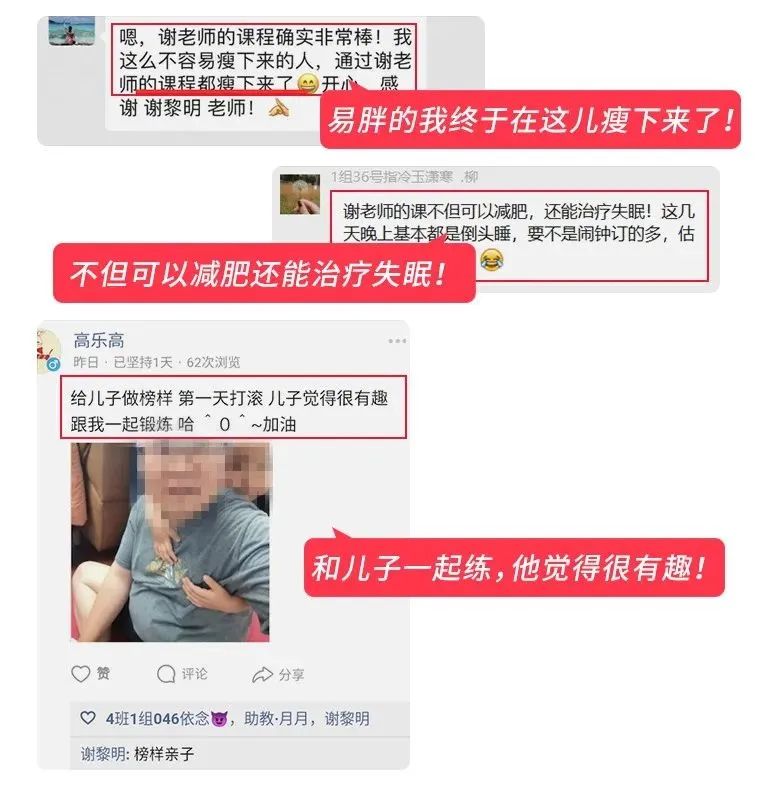Tap the 高乐高 profile avatar
766x792 pixels.
(x=48, y=351)
